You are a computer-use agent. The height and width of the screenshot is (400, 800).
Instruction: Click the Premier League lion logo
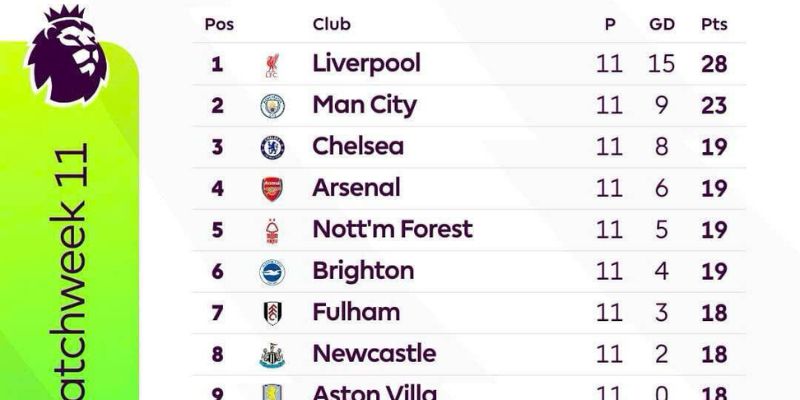[x=67, y=54]
